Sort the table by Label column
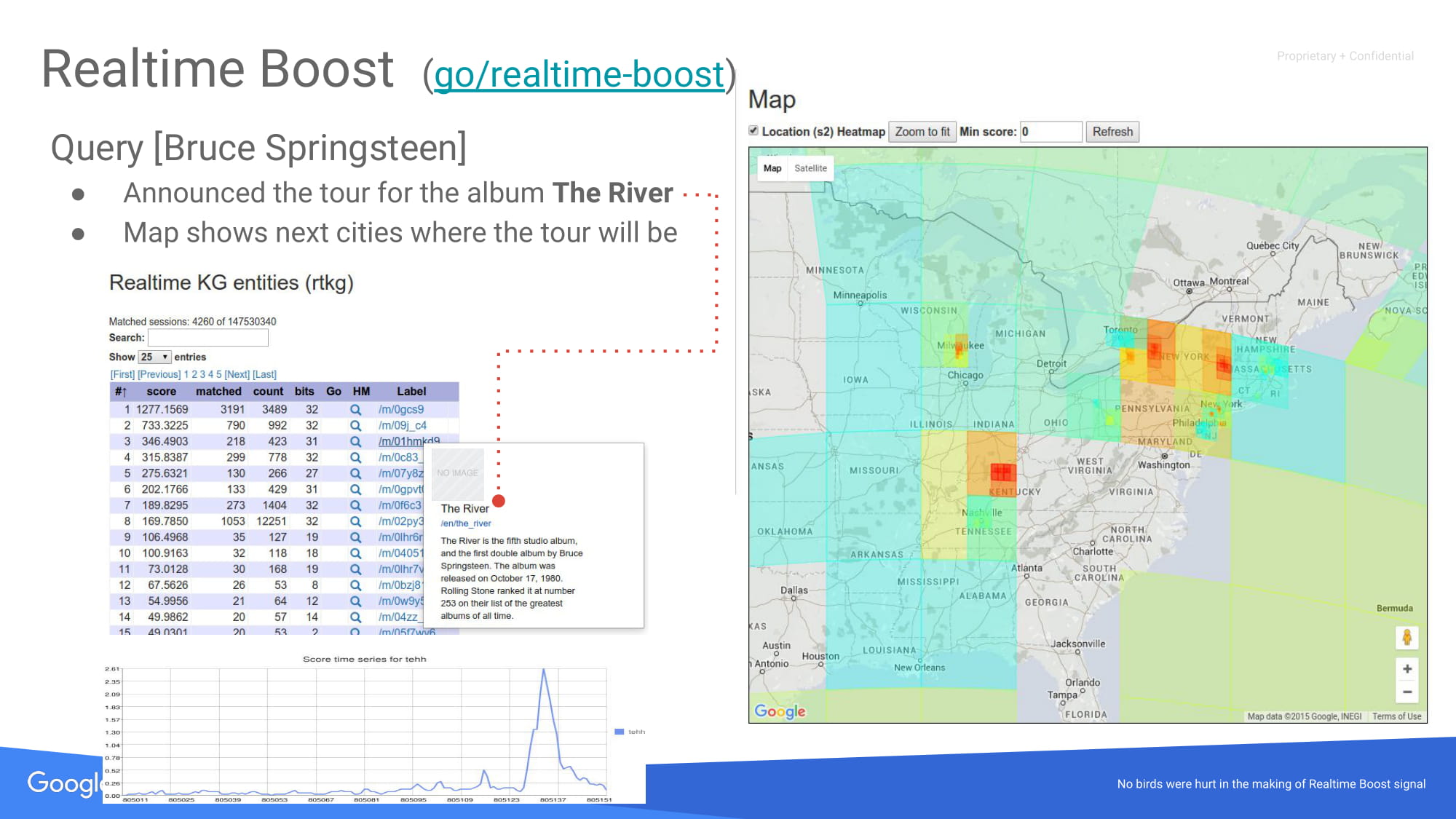This screenshot has width=1456, height=819. coord(411,392)
